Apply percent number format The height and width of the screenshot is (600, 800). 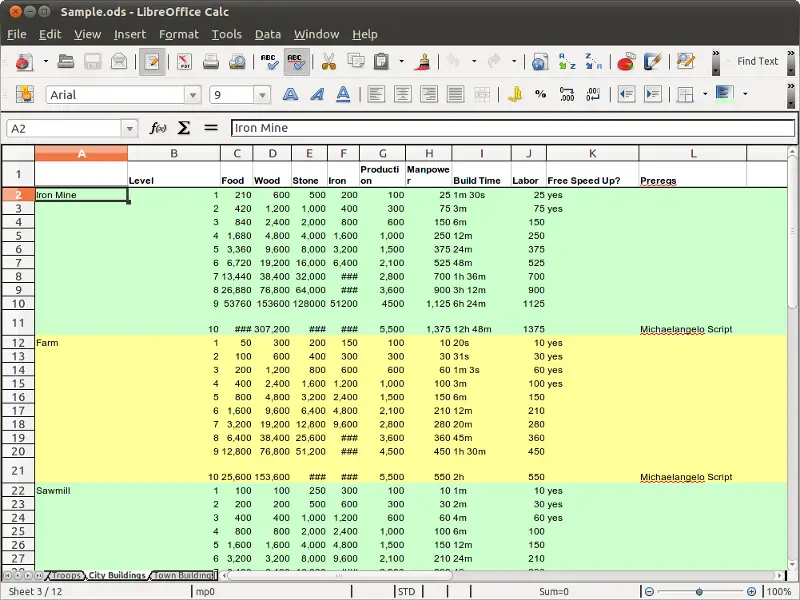click(541, 95)
